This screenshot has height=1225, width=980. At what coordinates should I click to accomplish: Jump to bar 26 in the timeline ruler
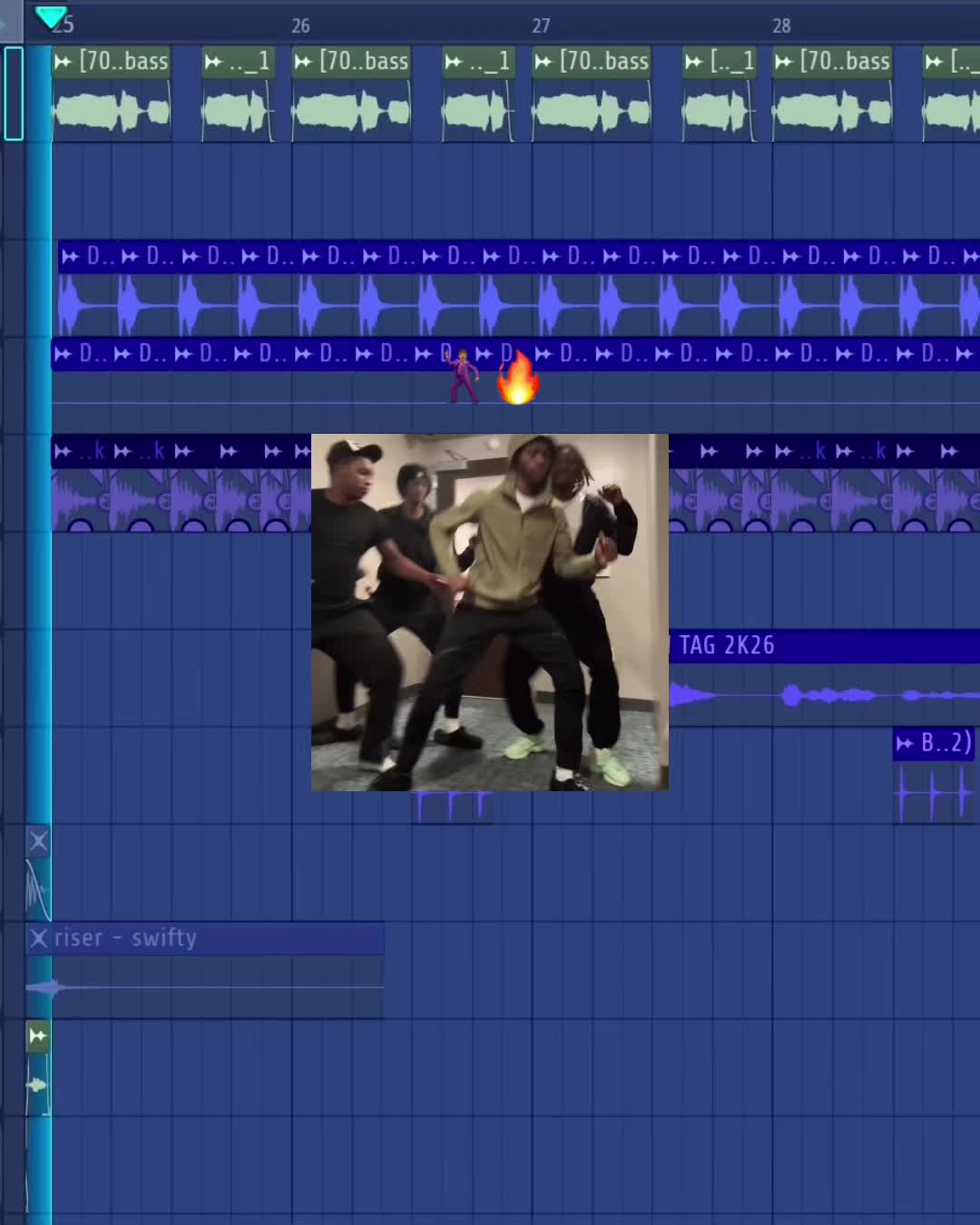(300, 26)
